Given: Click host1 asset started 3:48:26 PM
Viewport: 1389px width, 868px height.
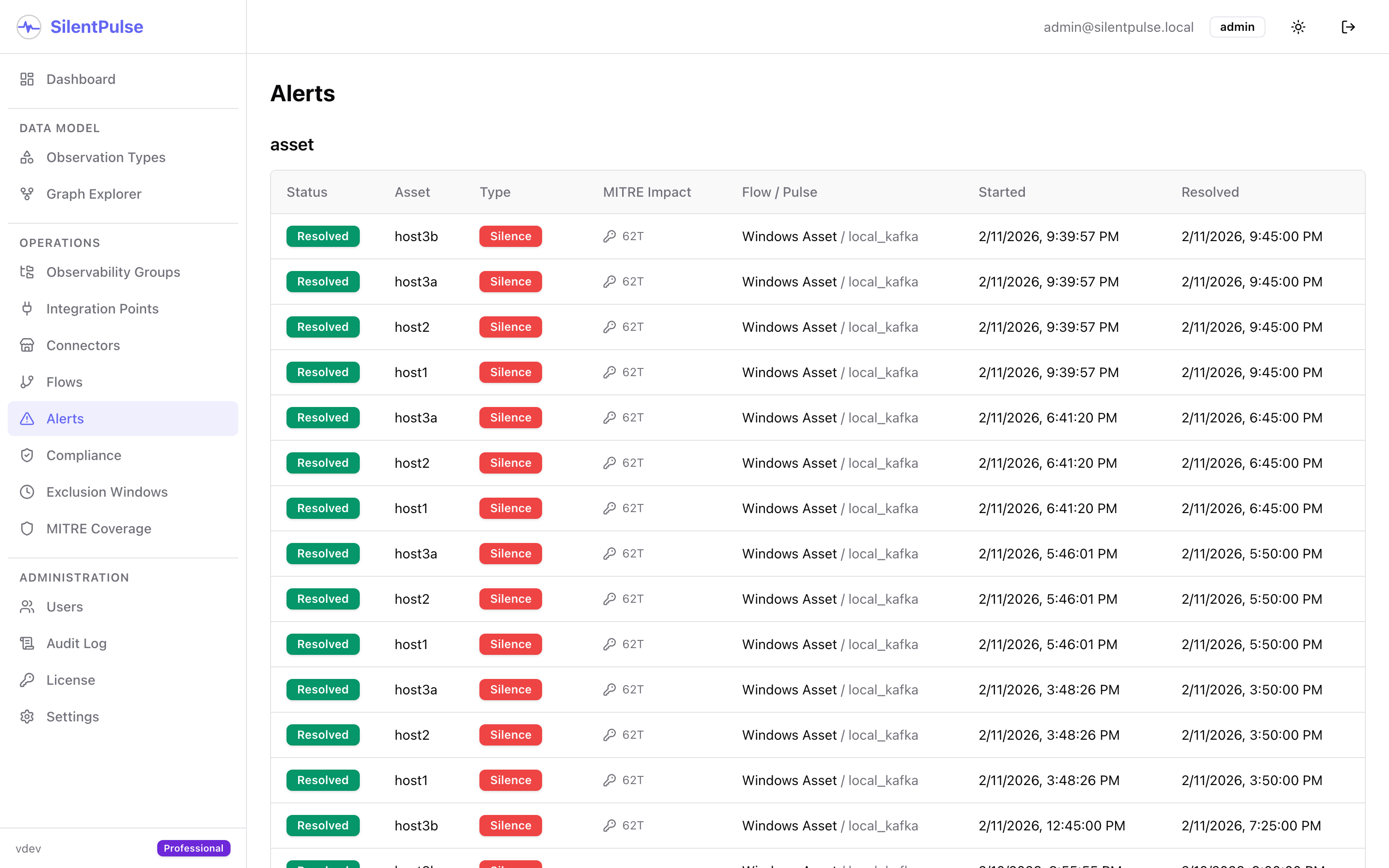Looking at the screenshot, I should (x=411, y=781).
